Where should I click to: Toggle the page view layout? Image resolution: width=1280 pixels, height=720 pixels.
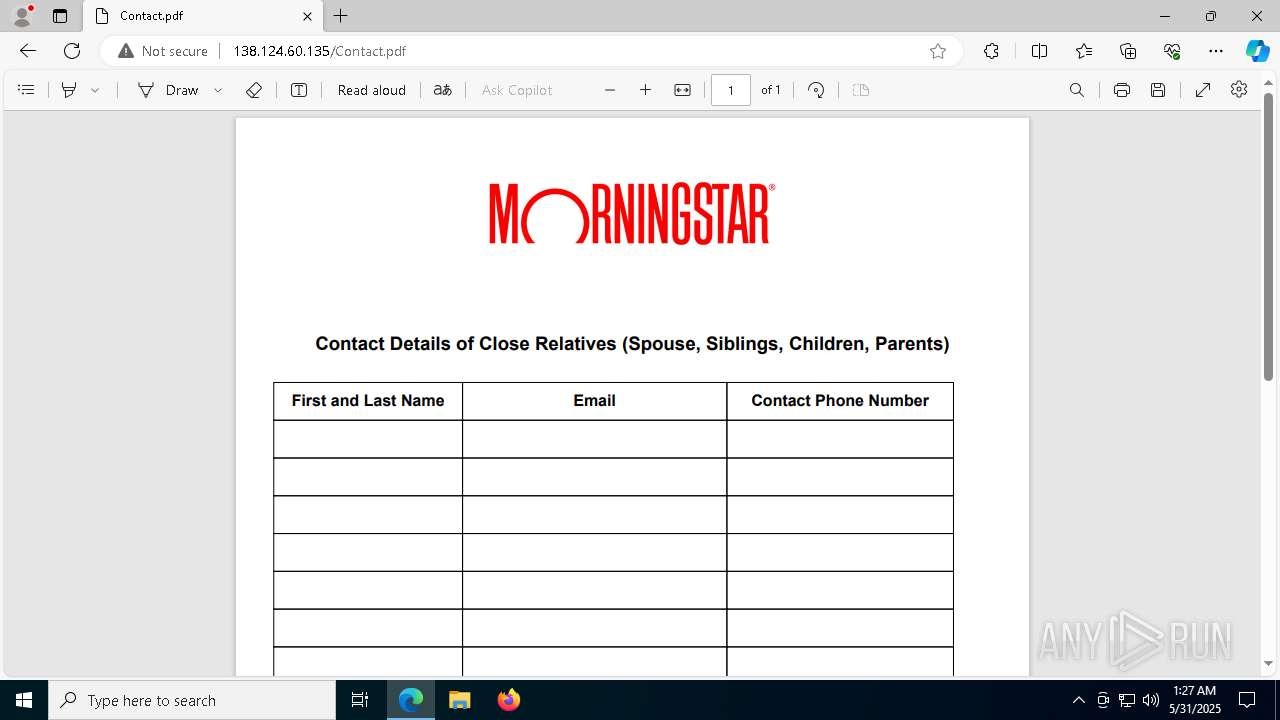tap(861, 90)
